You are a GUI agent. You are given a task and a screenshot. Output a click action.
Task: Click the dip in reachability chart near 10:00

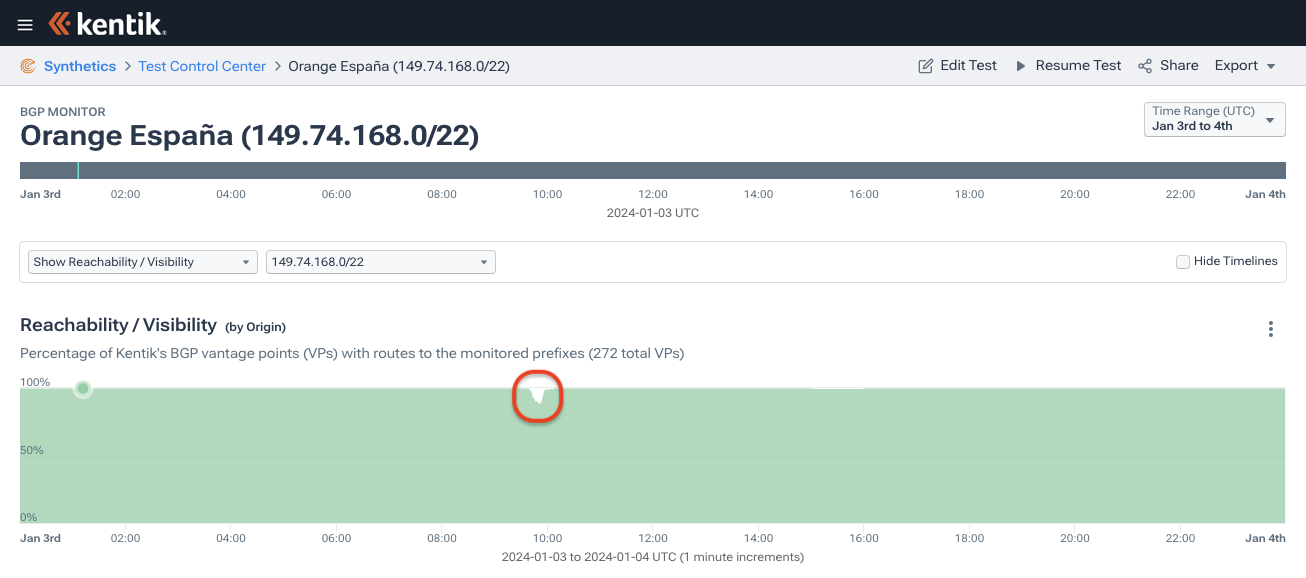point(538,396)
